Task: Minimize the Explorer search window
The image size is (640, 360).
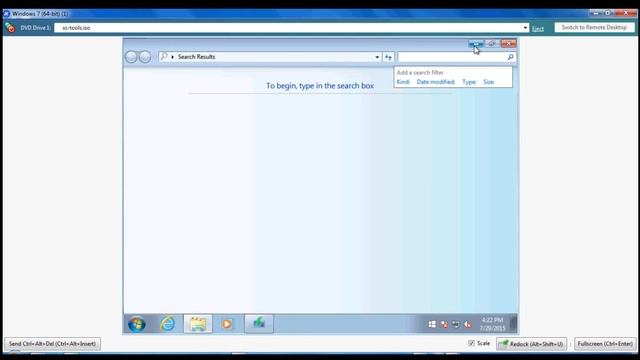Action: (476, 43)
